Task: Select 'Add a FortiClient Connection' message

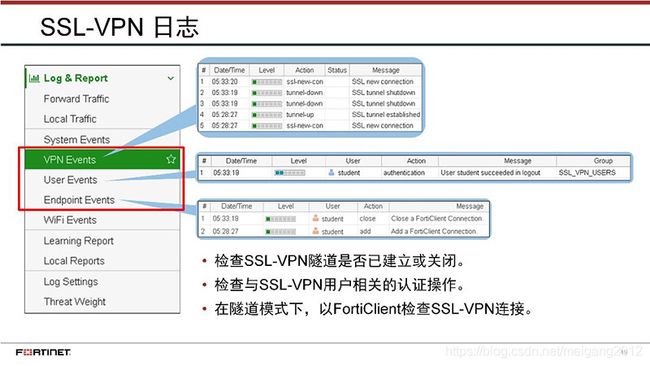Action: [x=433, y=231]
